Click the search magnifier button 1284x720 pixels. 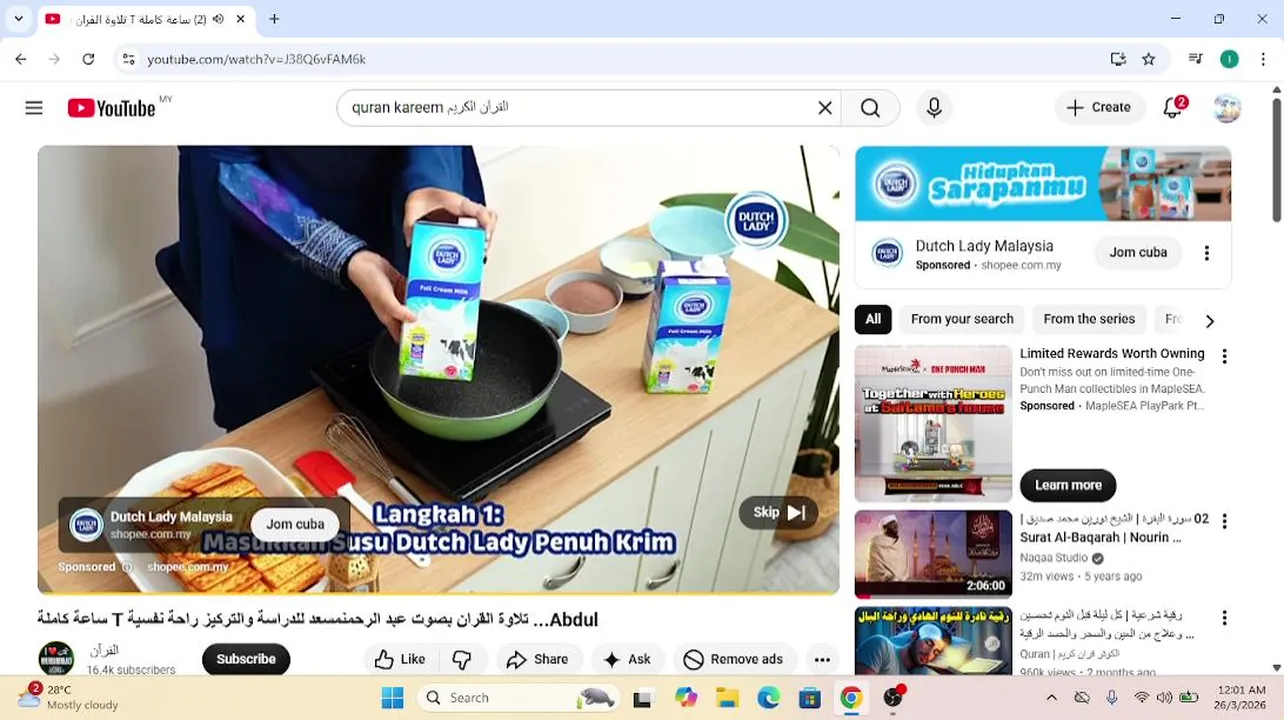point(870,108)
